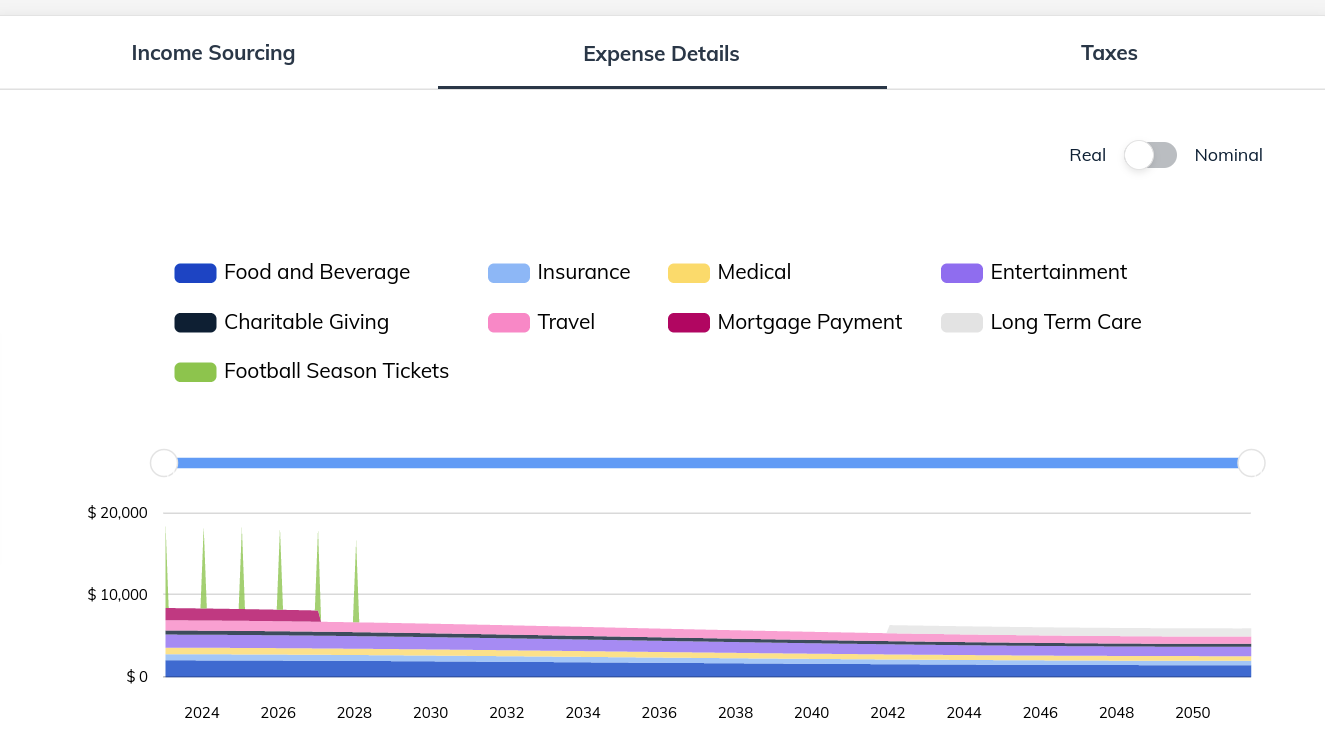
Task: Click the right range slider handle
Action: click(x=1251, y=463)
